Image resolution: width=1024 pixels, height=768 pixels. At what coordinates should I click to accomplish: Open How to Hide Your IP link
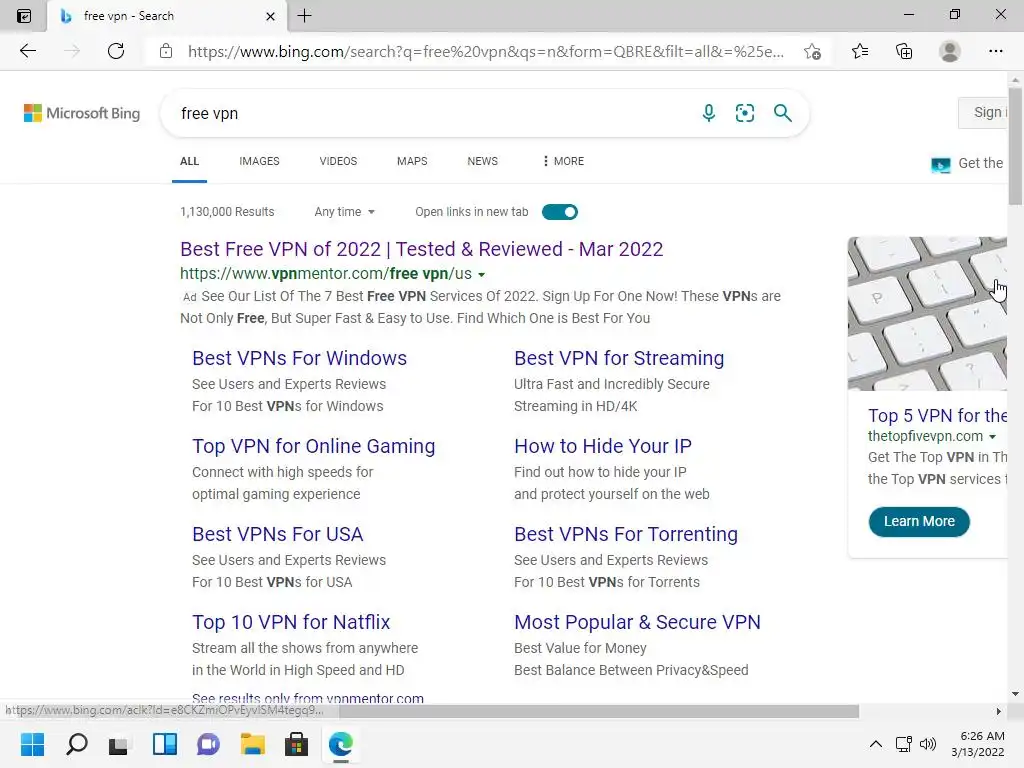603,446
